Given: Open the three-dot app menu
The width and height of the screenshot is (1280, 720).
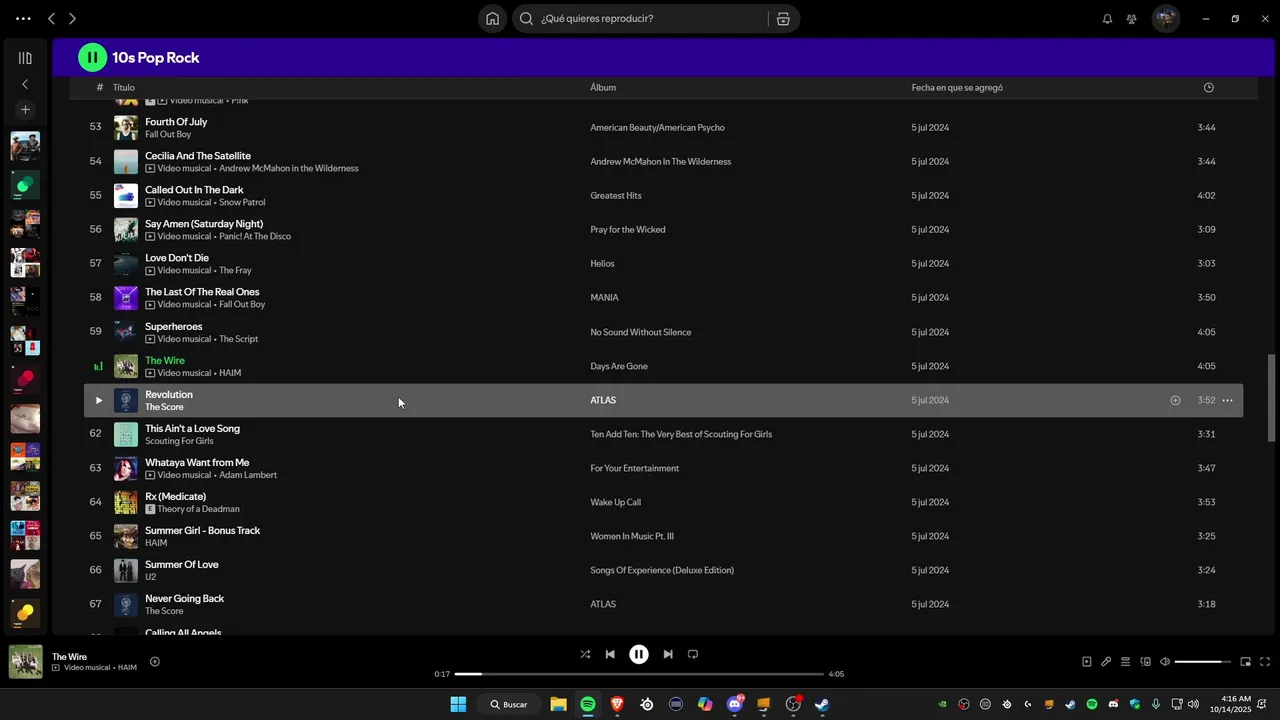Looking at the screenshot, I should point(23,19).
